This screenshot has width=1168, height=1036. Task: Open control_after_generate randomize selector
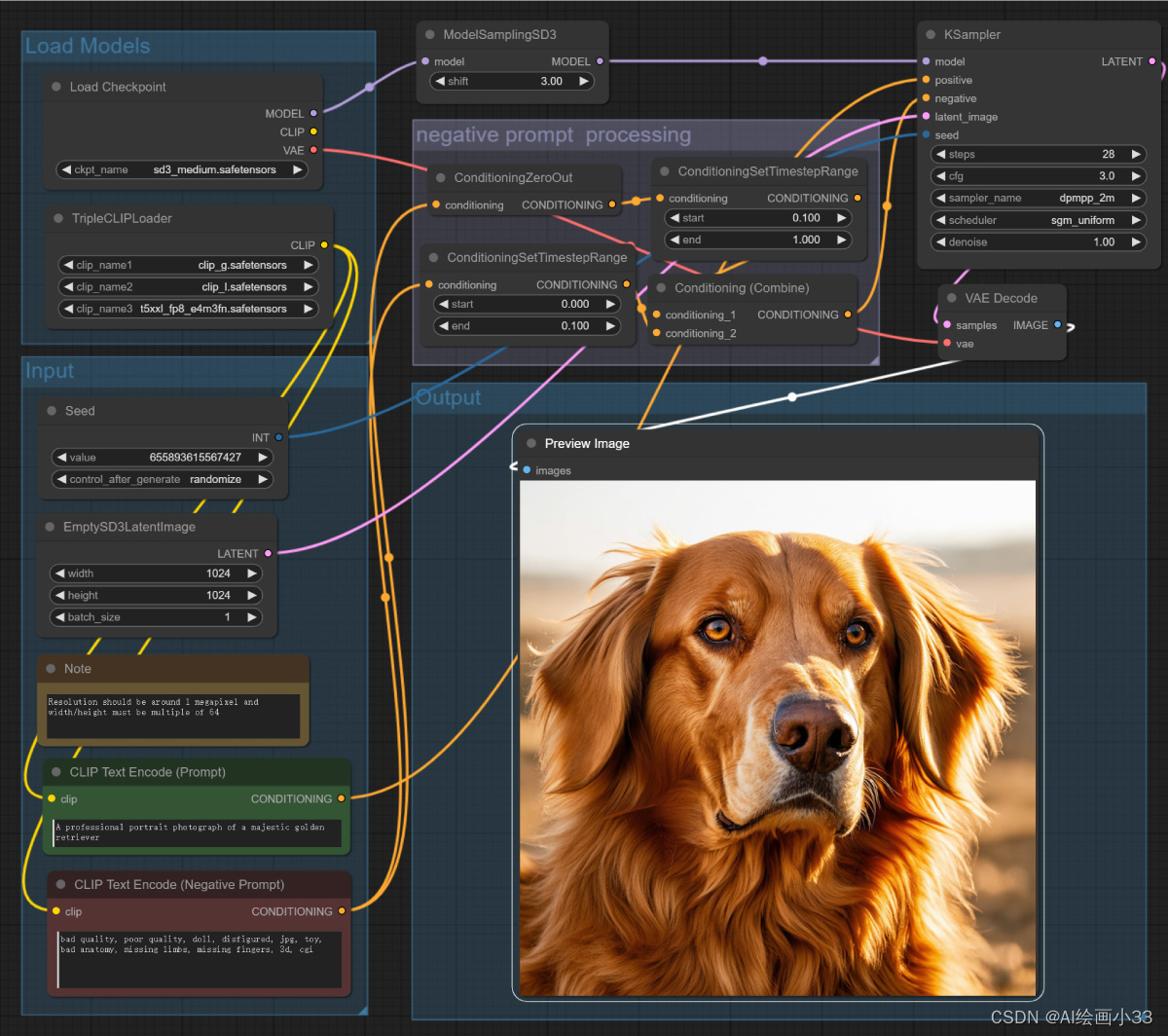coord(163,479)
